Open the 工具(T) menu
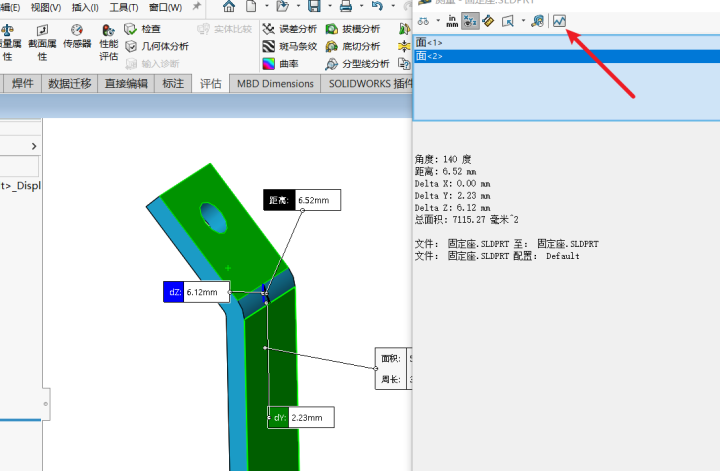 tap(124, 7)
